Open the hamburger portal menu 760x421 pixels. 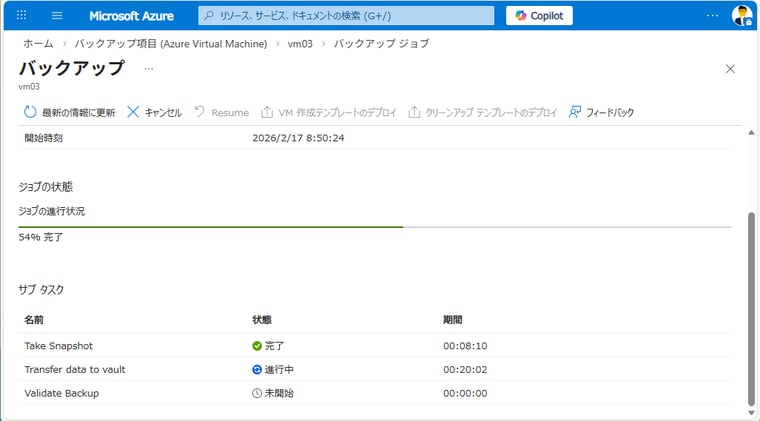point(57,16)
